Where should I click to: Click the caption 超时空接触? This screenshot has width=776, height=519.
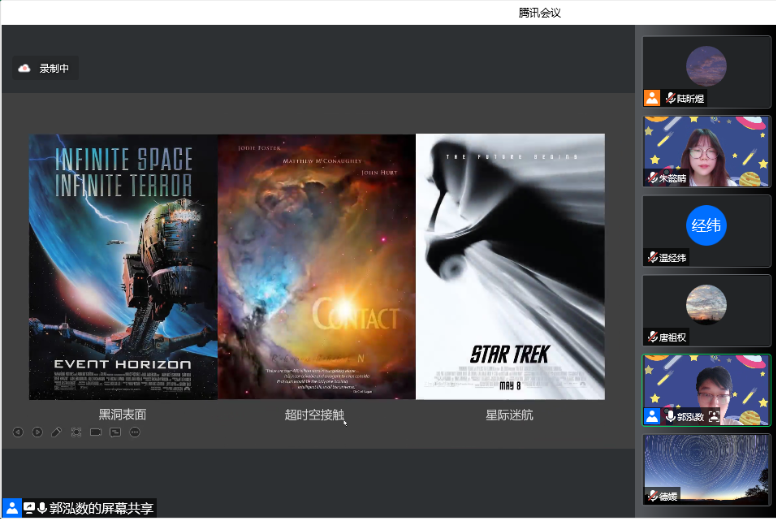(x=314, y=415)
